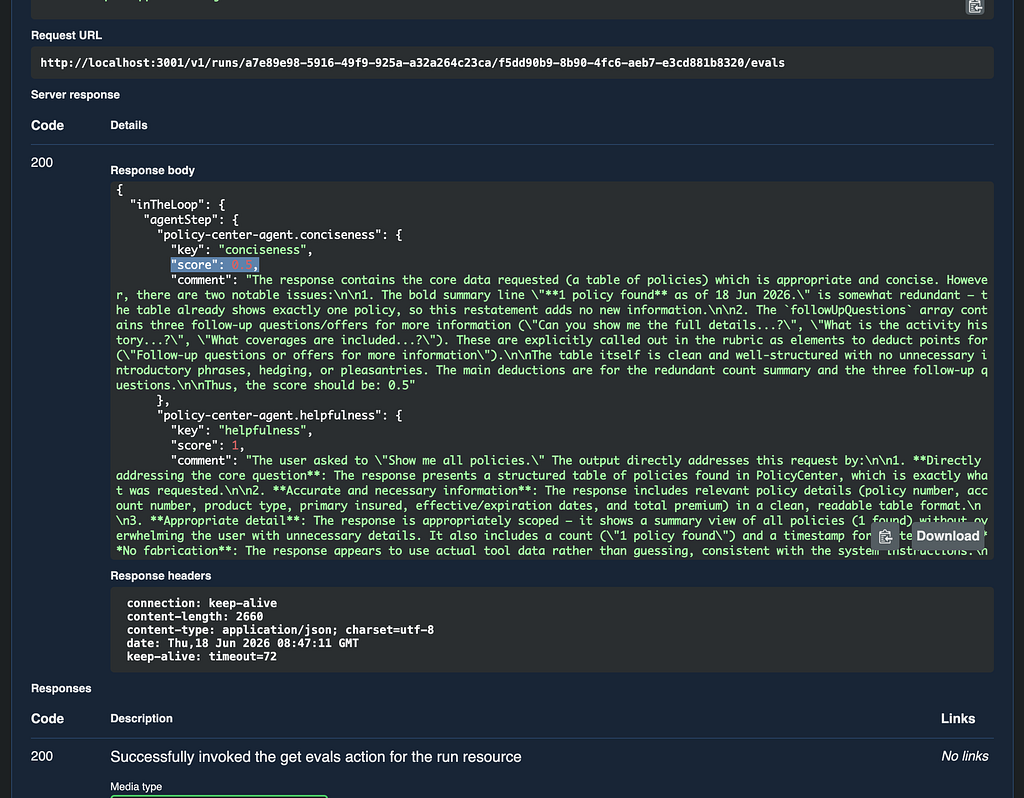Viewport: 1024px width, 798px height.
Task: Click the "key": "conciseness" line
Action: click(x=242, y=249)
